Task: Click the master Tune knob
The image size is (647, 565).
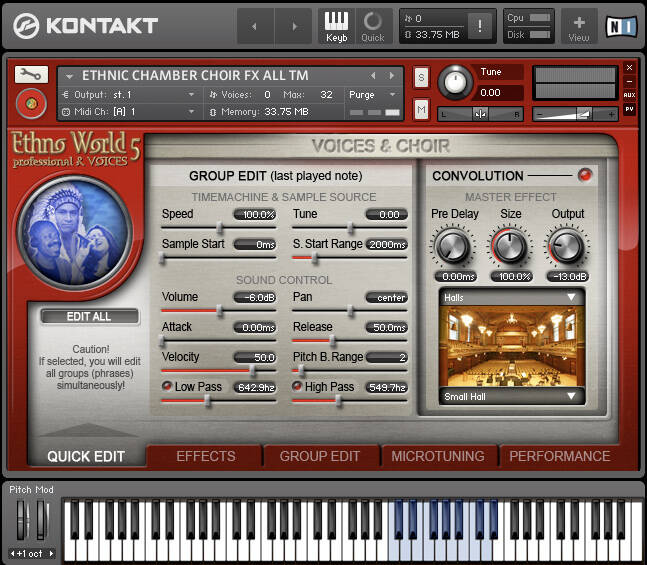Action: (x=455, y=82)
